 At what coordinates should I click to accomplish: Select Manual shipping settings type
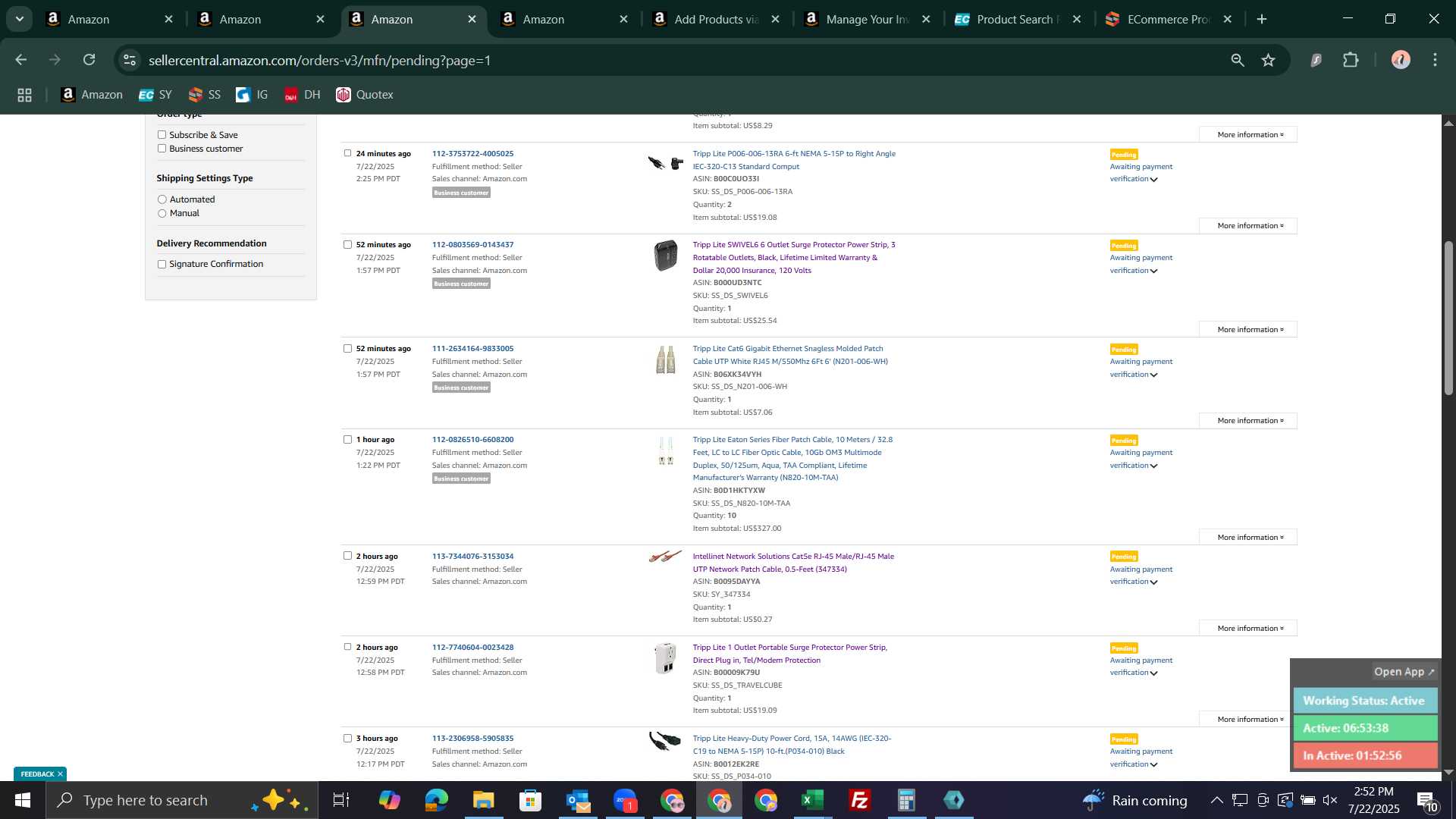tap(162, 214)
